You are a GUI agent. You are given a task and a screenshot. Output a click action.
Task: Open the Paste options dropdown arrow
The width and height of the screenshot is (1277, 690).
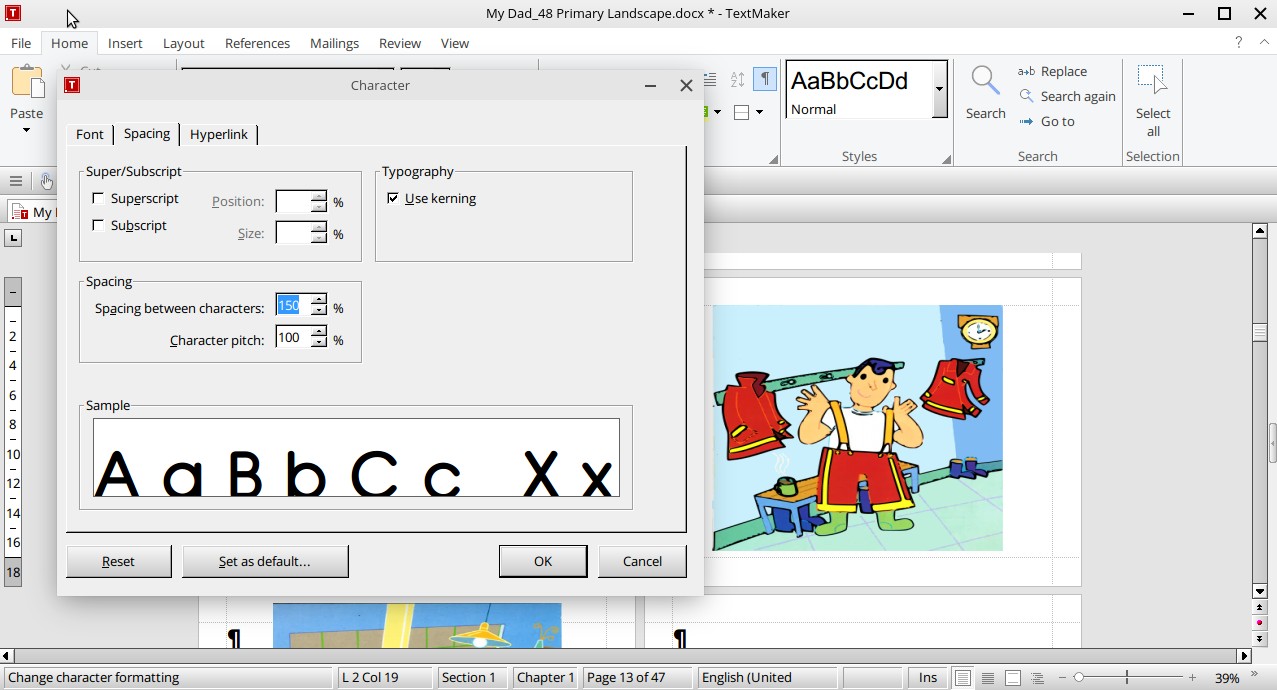coord(27,131)
